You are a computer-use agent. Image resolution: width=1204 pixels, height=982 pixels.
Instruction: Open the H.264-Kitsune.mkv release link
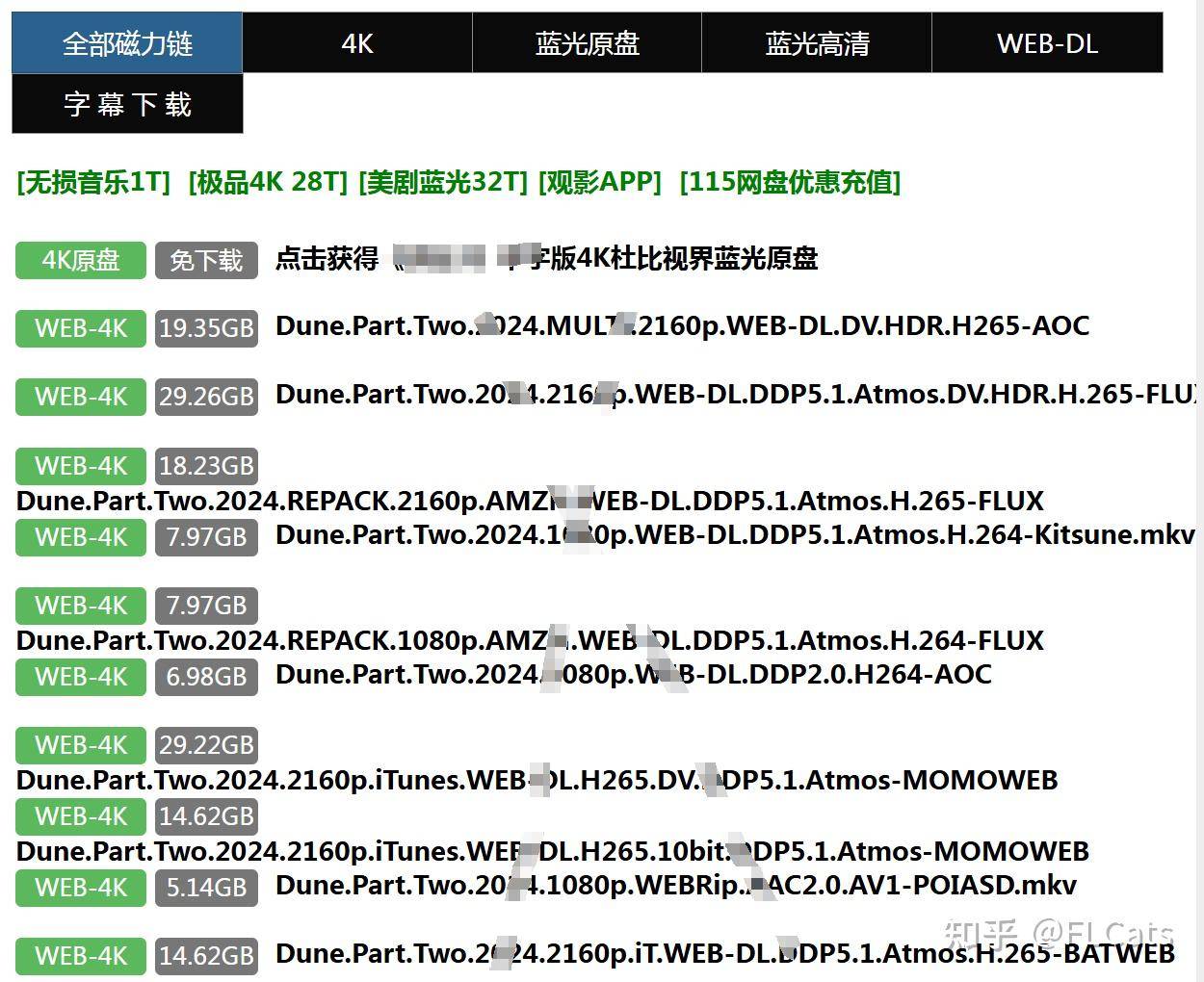(735, 534)
